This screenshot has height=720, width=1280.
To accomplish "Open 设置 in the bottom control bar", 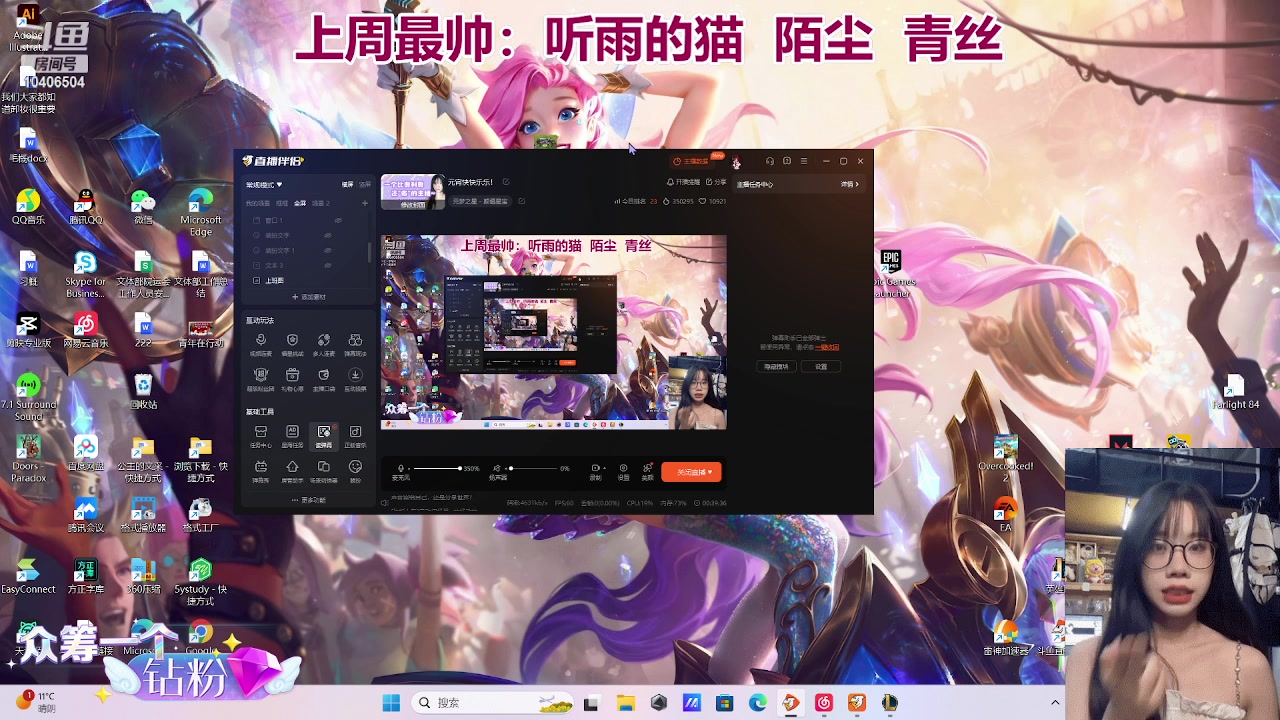I will tap(623, 472).
